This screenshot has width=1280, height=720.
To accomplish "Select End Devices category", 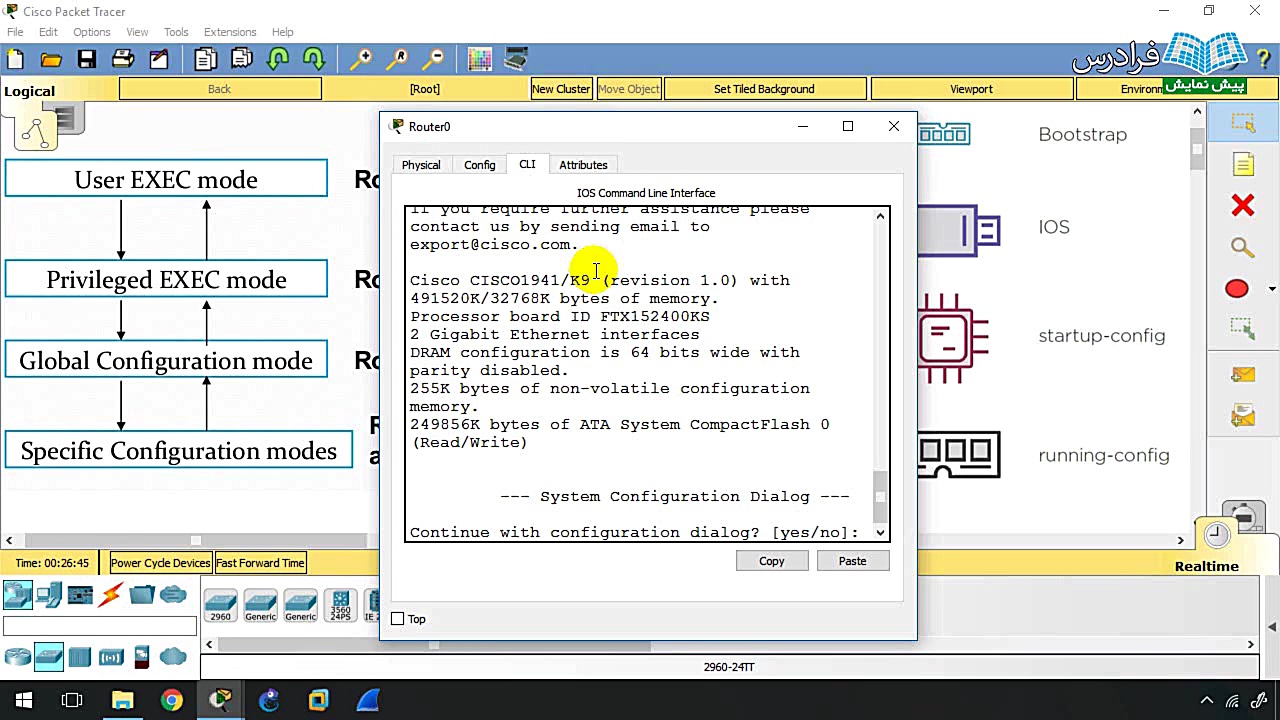I will 48,595.
